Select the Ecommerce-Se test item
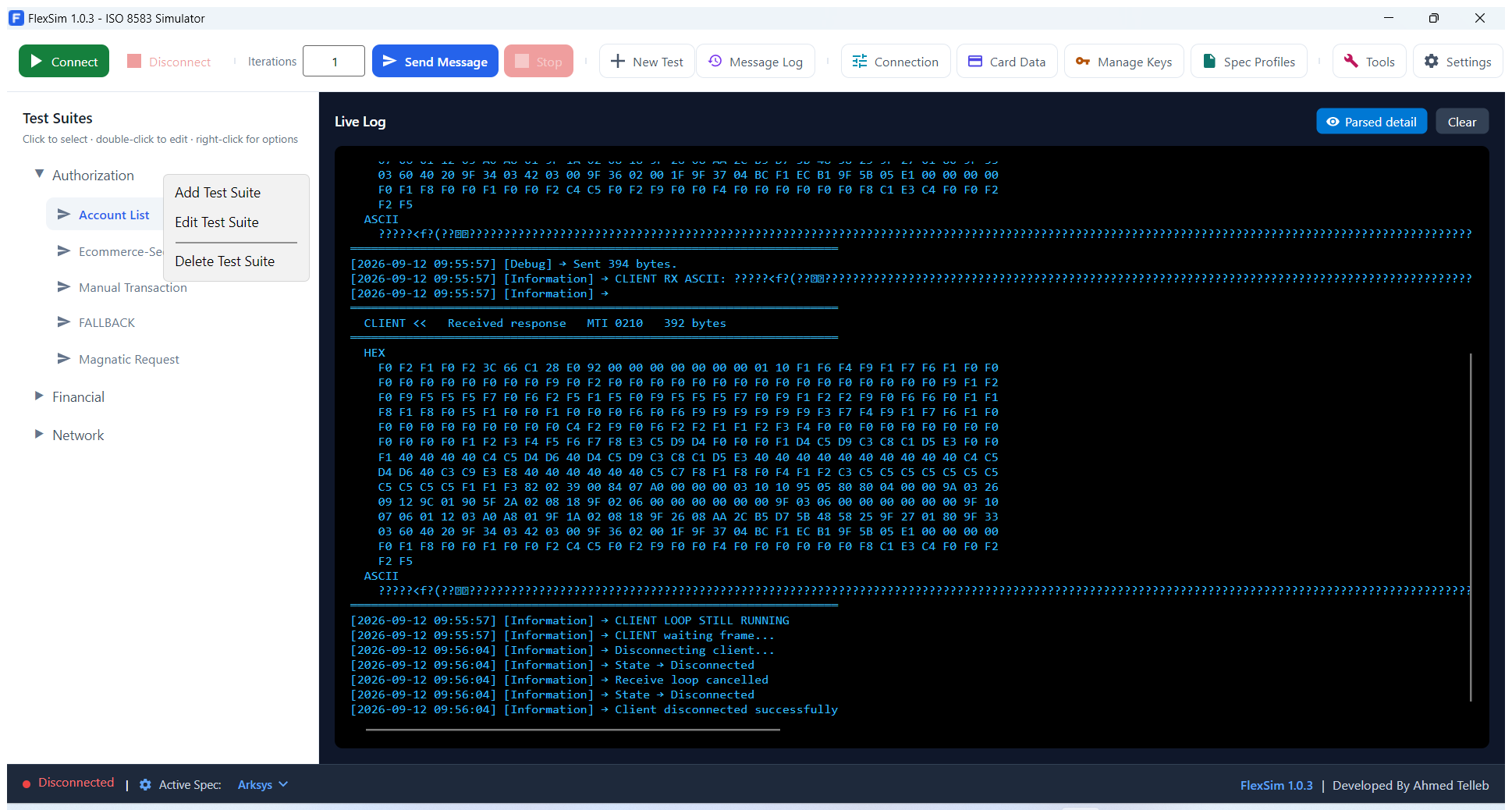This screenshot has width=1512, height=810. pos(120,251)
